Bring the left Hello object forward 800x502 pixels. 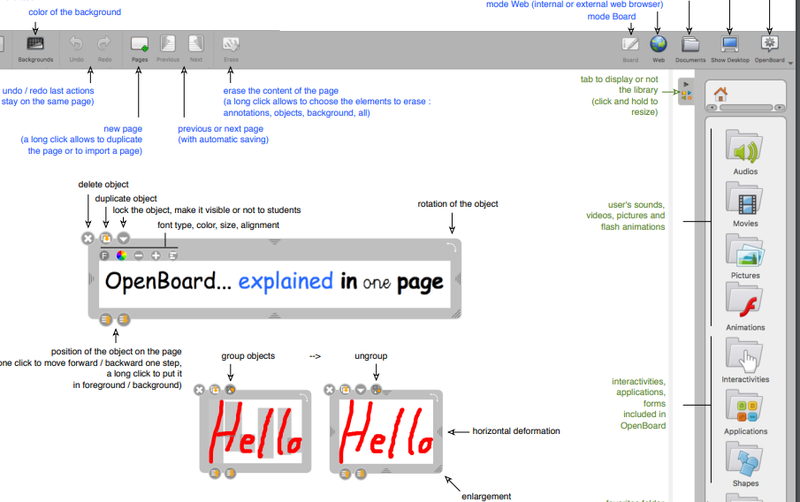215,473
